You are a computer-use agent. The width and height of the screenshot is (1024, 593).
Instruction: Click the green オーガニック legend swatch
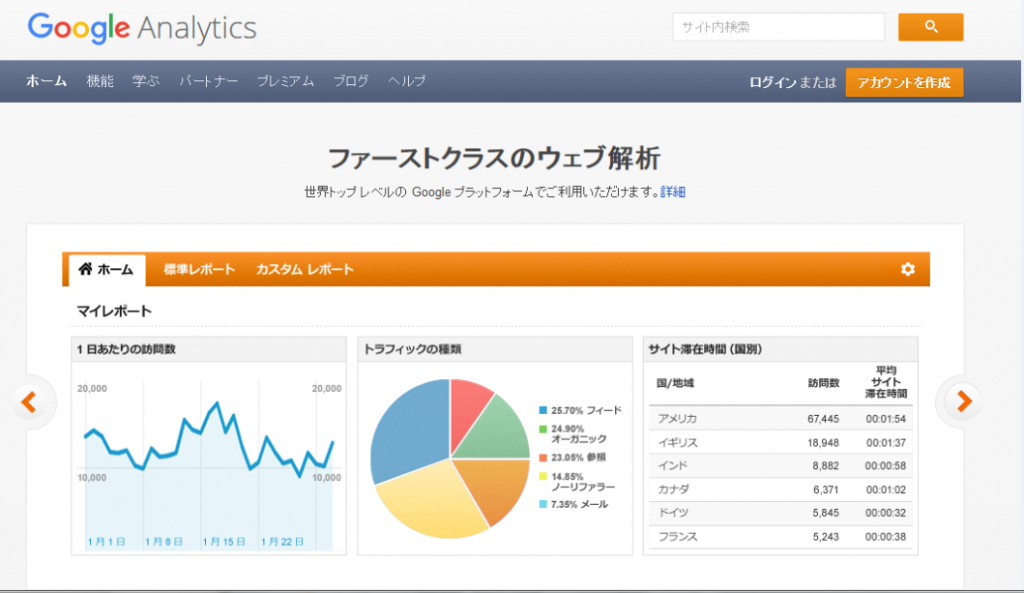pos(543,429)
